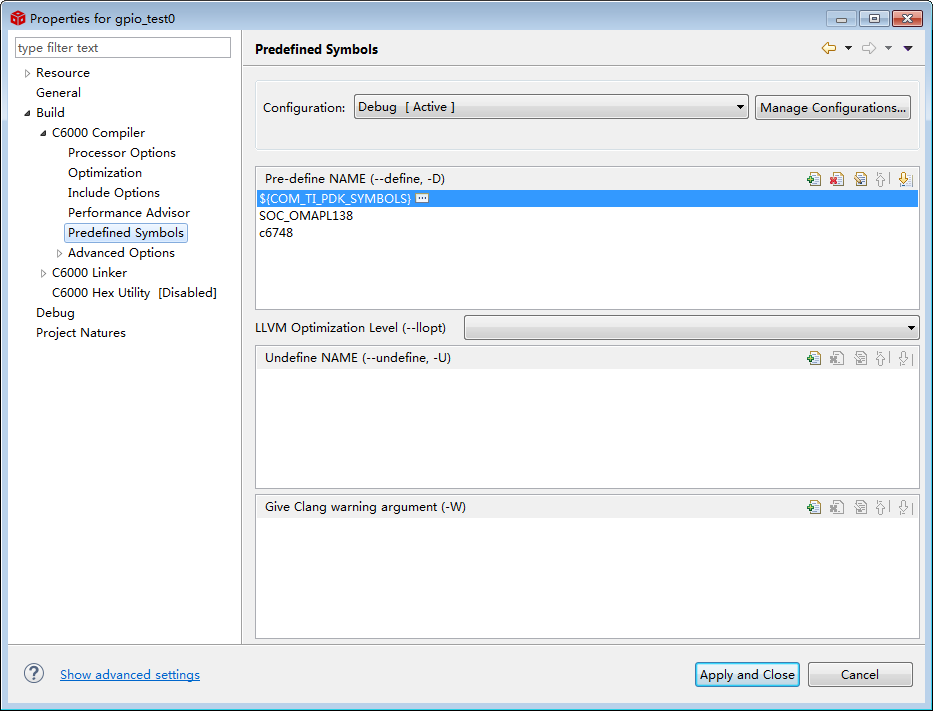
Task: Go back with the yellow arrow
Action: [x=828, y=48]
